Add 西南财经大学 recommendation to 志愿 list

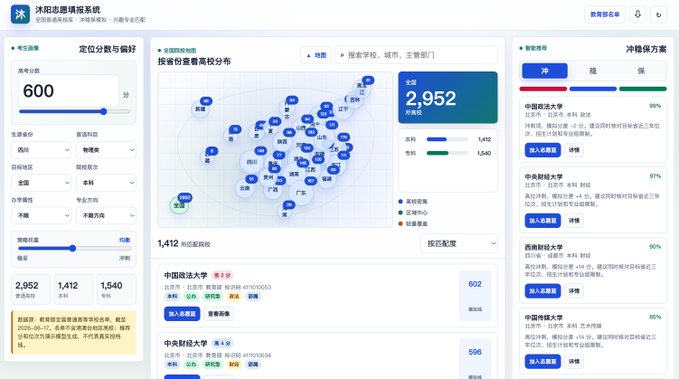543,291
